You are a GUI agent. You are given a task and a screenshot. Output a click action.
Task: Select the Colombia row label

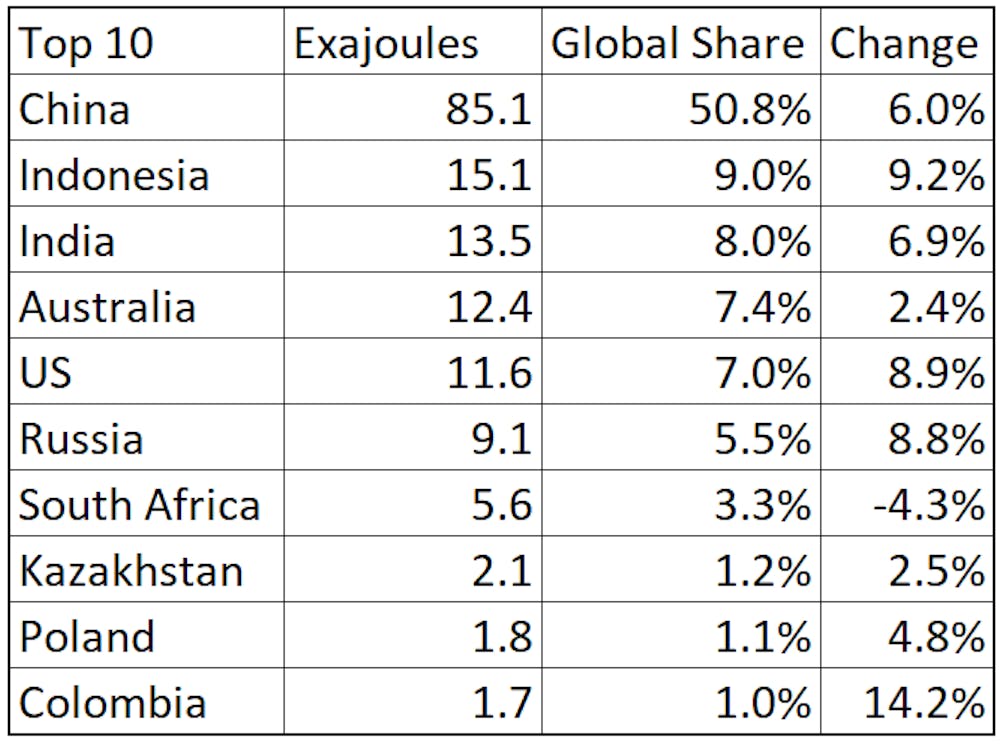click(147, 701)
